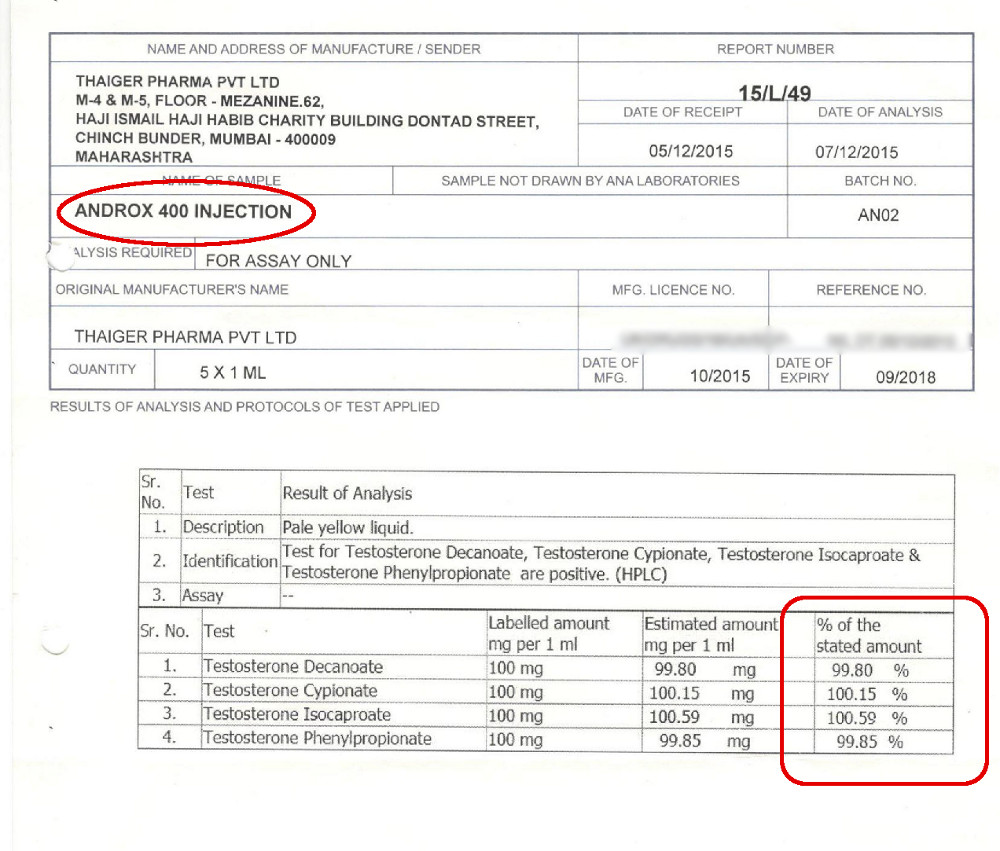Click ORIGINAL MANUFACTURER'S NAME label
This screenshot has height=851, width=1000.
172,290
